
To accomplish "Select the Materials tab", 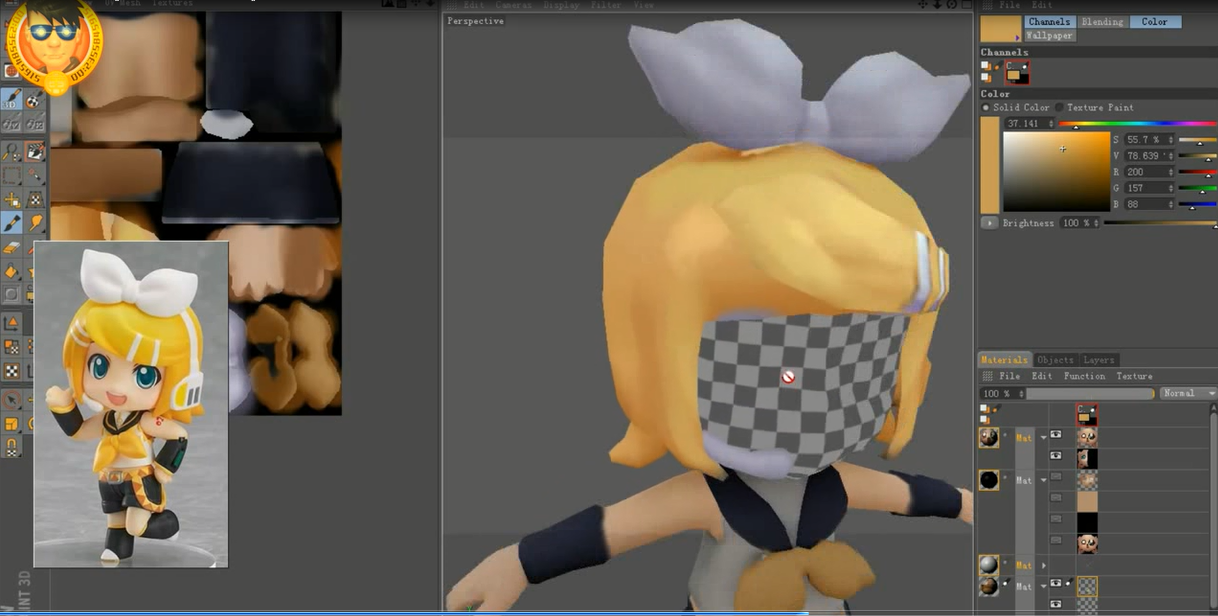I will [x=1004, y=359].
